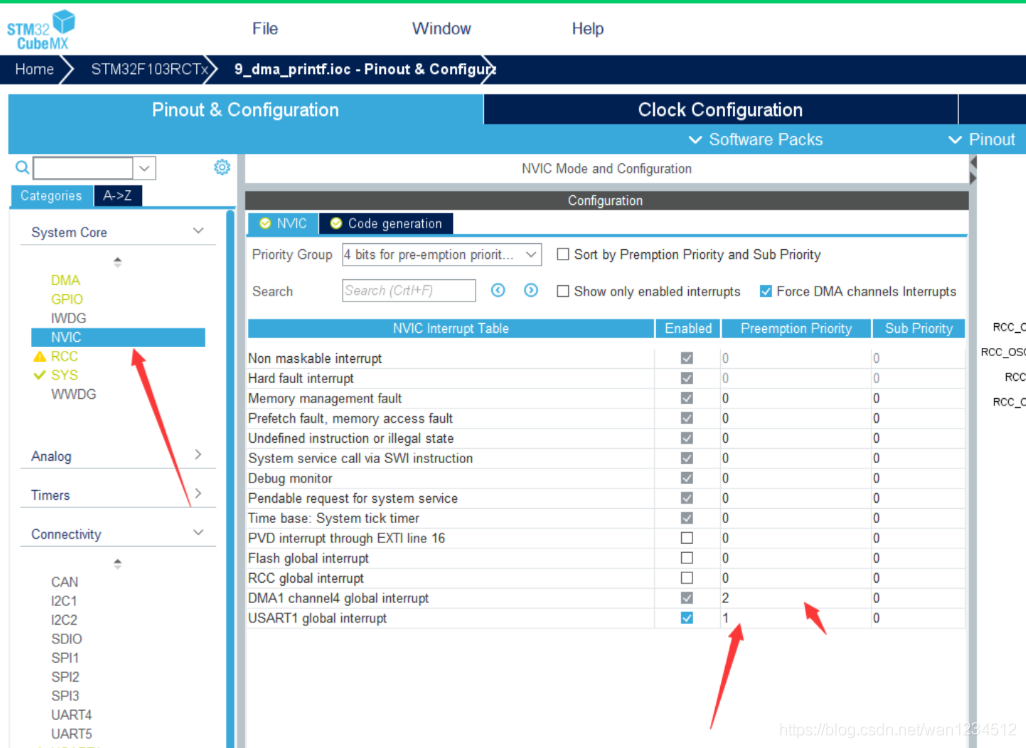Click the scroll-up arrow above DMA list
Screen dimensions: 1026x748
[118, 262]
